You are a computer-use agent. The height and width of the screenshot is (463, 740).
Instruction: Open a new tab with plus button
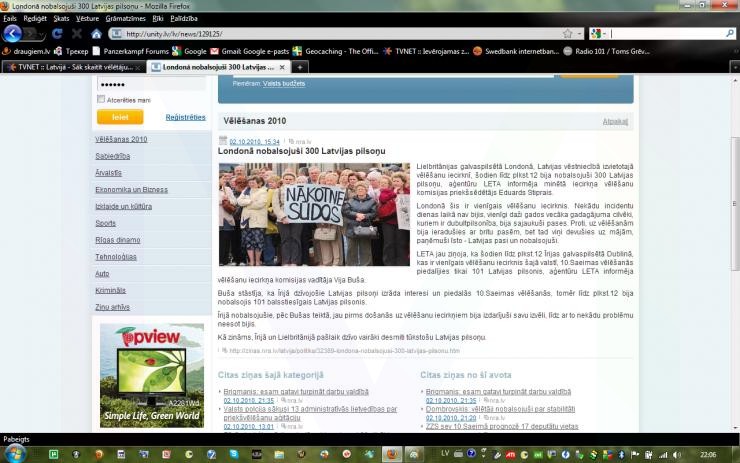point(301,67)
